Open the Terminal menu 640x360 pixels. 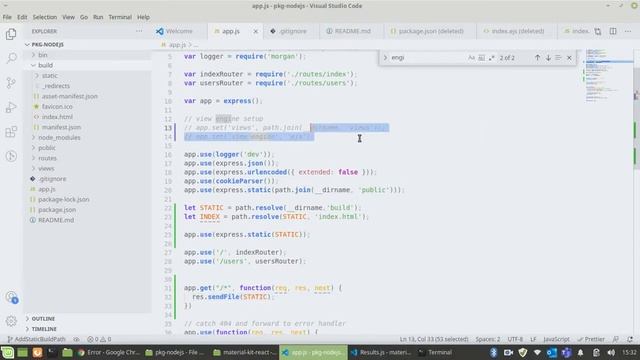pos(120,17)
